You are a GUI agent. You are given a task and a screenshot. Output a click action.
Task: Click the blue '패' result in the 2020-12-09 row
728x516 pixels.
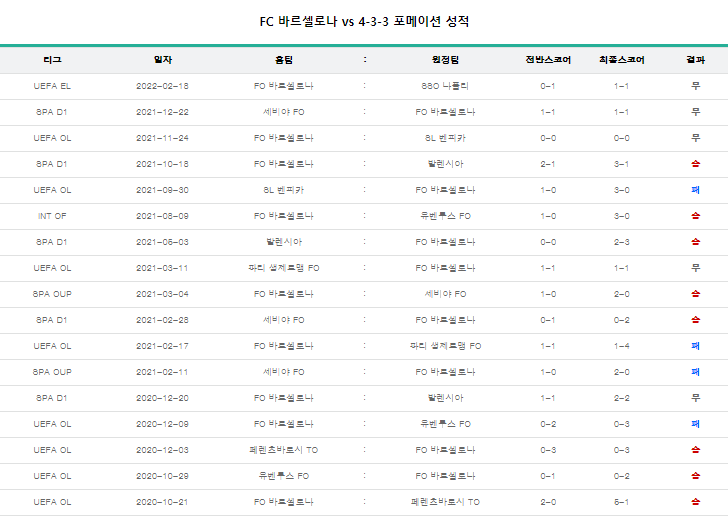coord(695,424)
